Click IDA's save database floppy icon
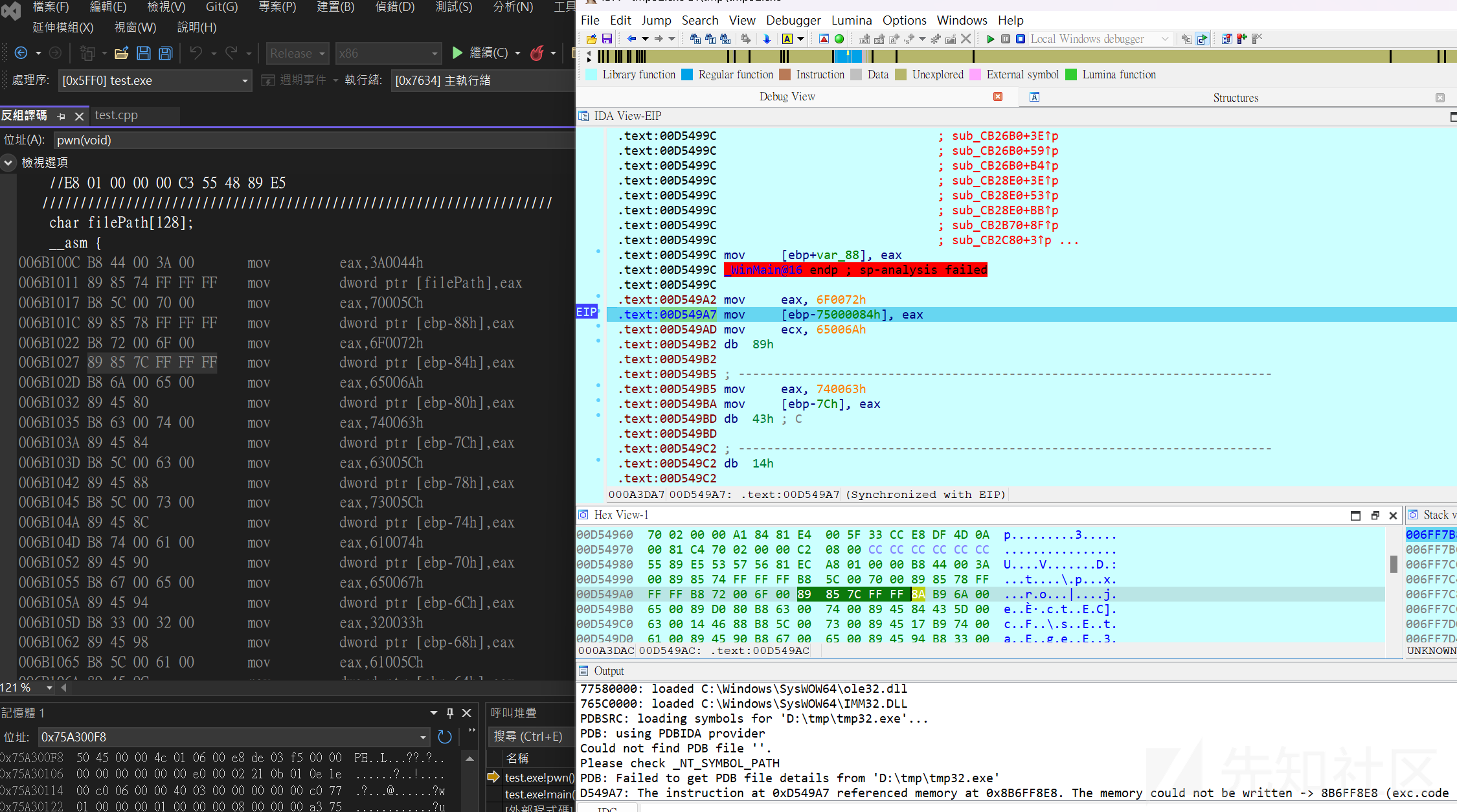Image resolution: width=1457 pixels, height=812 pixels. [607, 39]
